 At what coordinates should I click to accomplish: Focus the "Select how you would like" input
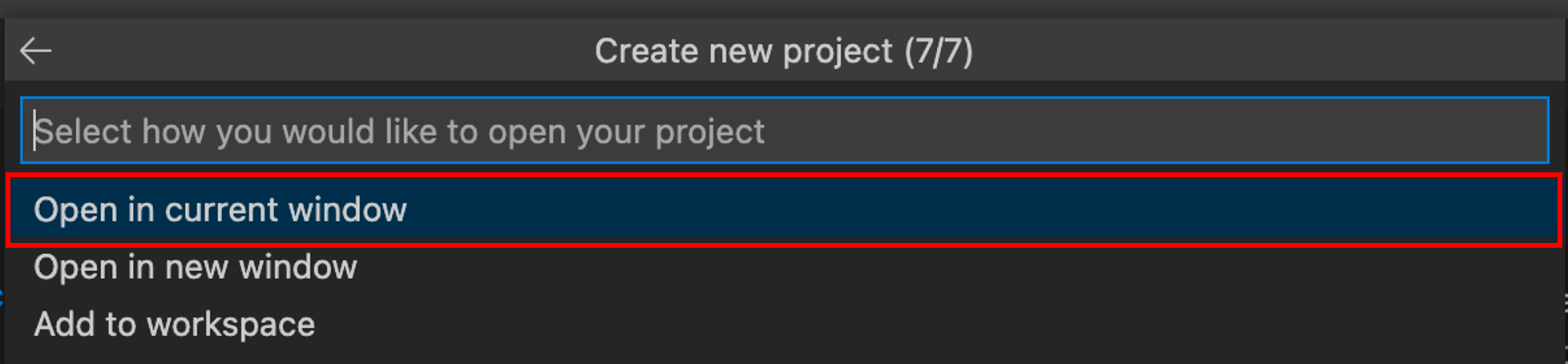(x=784, y=131)
